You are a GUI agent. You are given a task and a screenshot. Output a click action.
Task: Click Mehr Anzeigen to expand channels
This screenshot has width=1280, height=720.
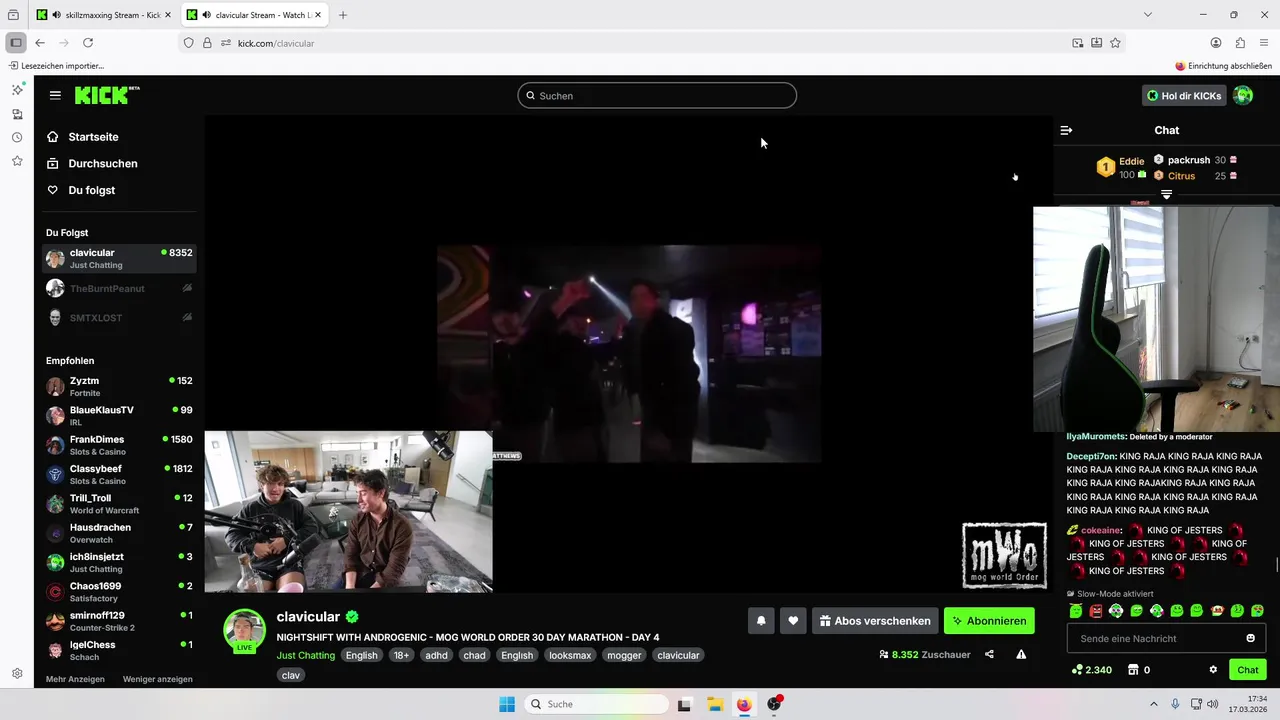(x=75, y=679)
